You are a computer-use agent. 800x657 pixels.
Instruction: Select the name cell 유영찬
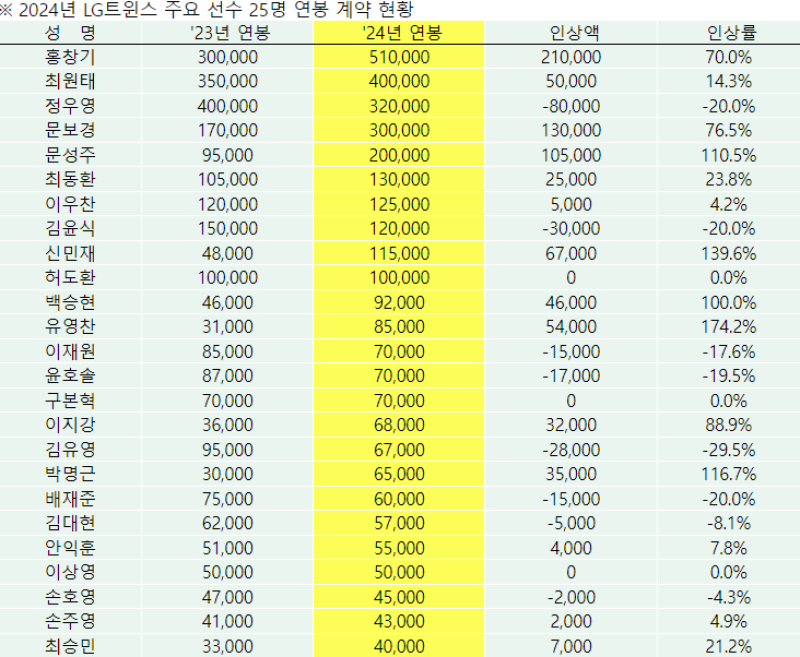pos(70,326)
